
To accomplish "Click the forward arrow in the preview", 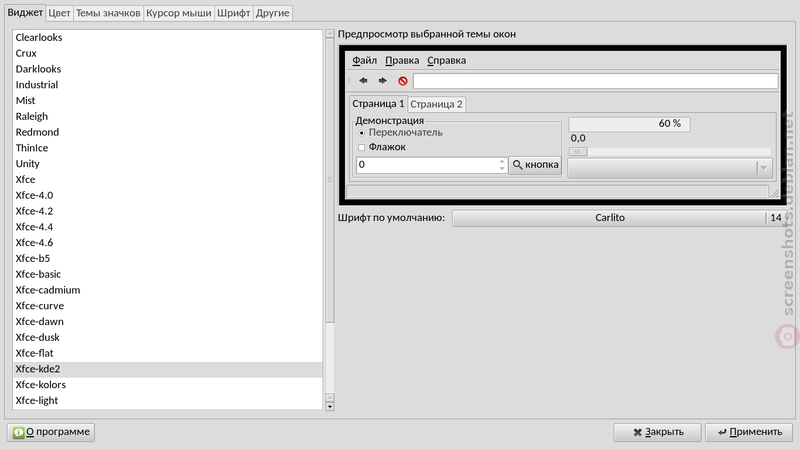I will click(383, 81).
